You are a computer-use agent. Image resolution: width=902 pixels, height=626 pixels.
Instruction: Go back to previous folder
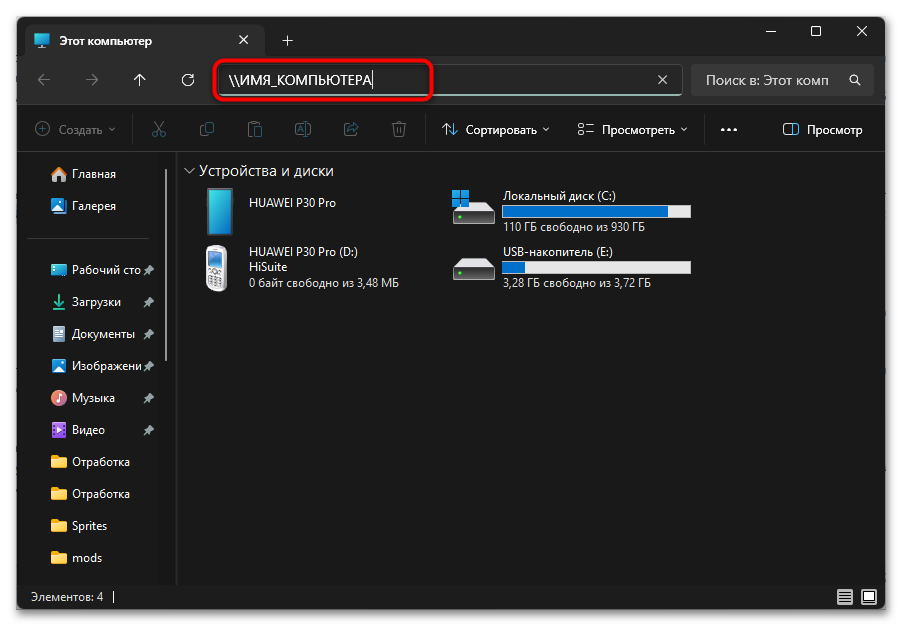(x=44, y=80)
